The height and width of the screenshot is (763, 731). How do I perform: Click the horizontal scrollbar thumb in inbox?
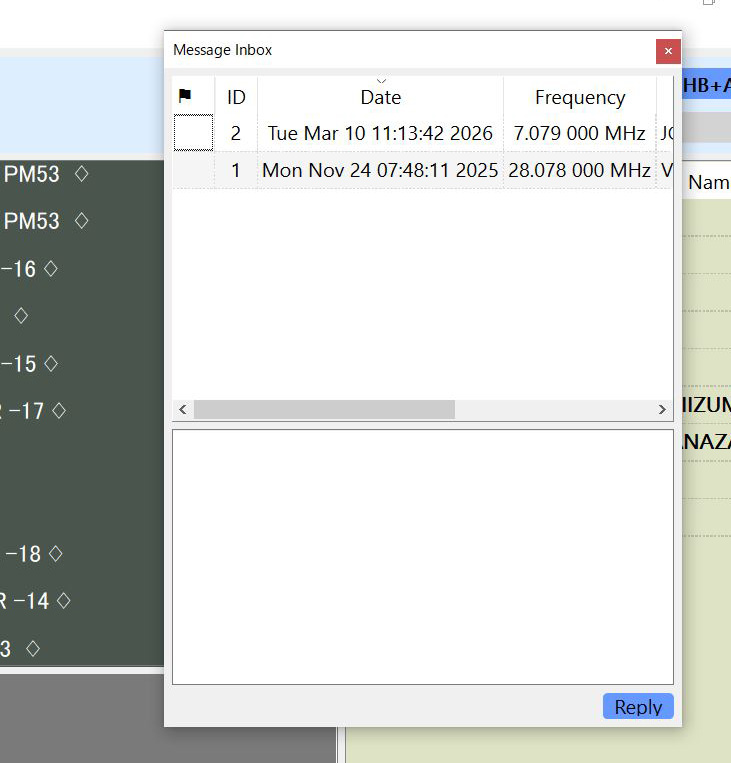324,409
